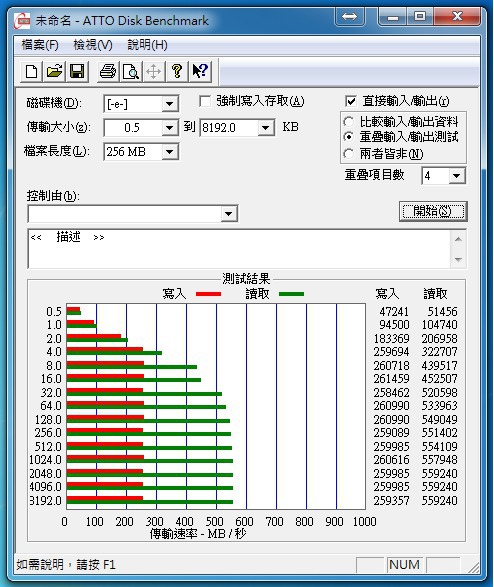Uncheck 直接輸入/輸出 checkbox
Viewport: 494px width, 587px height.
[x=351, y=101]
